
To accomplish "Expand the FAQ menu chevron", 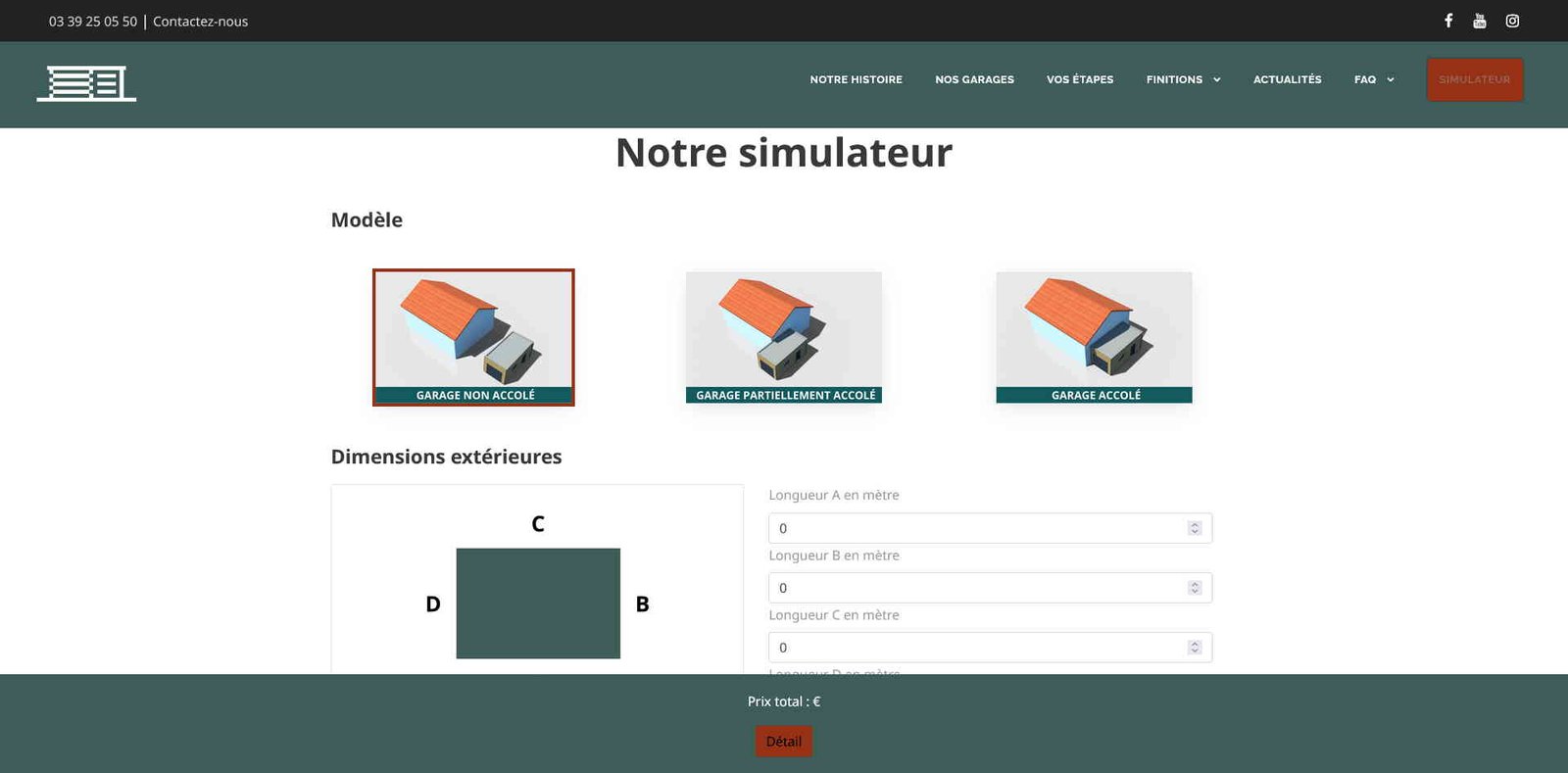I will [1390, 80].
